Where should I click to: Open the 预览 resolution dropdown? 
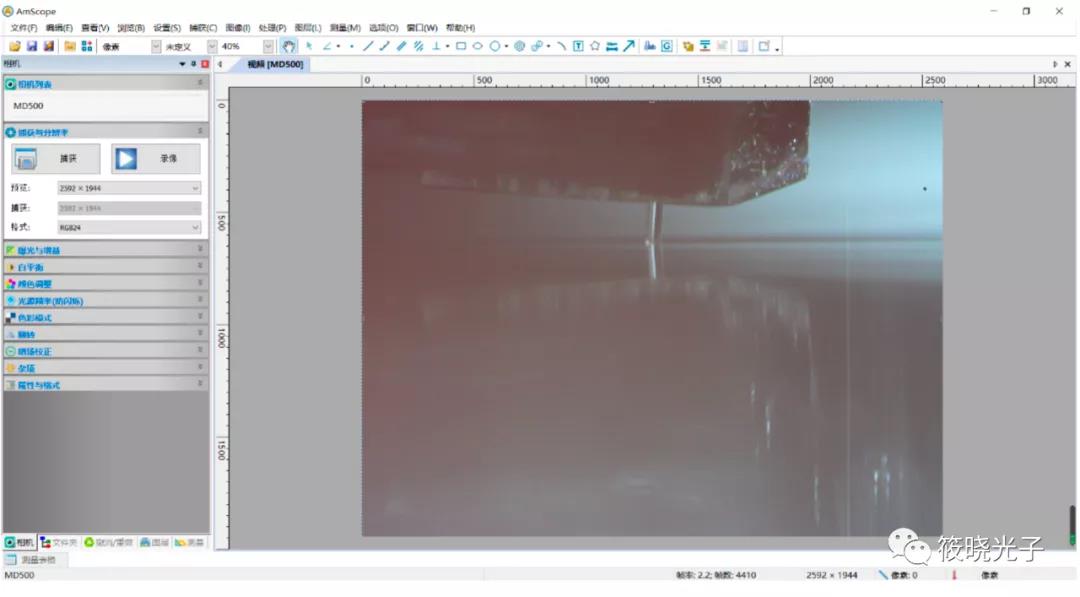[195, 188]
